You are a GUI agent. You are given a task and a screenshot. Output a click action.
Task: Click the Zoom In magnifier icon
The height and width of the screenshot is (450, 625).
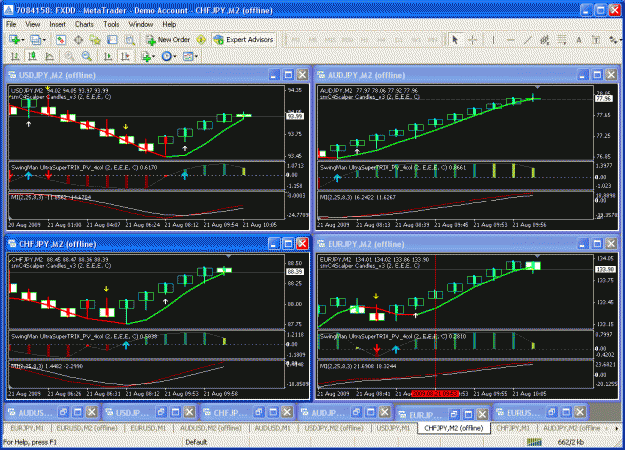click(x=69, y=57)
